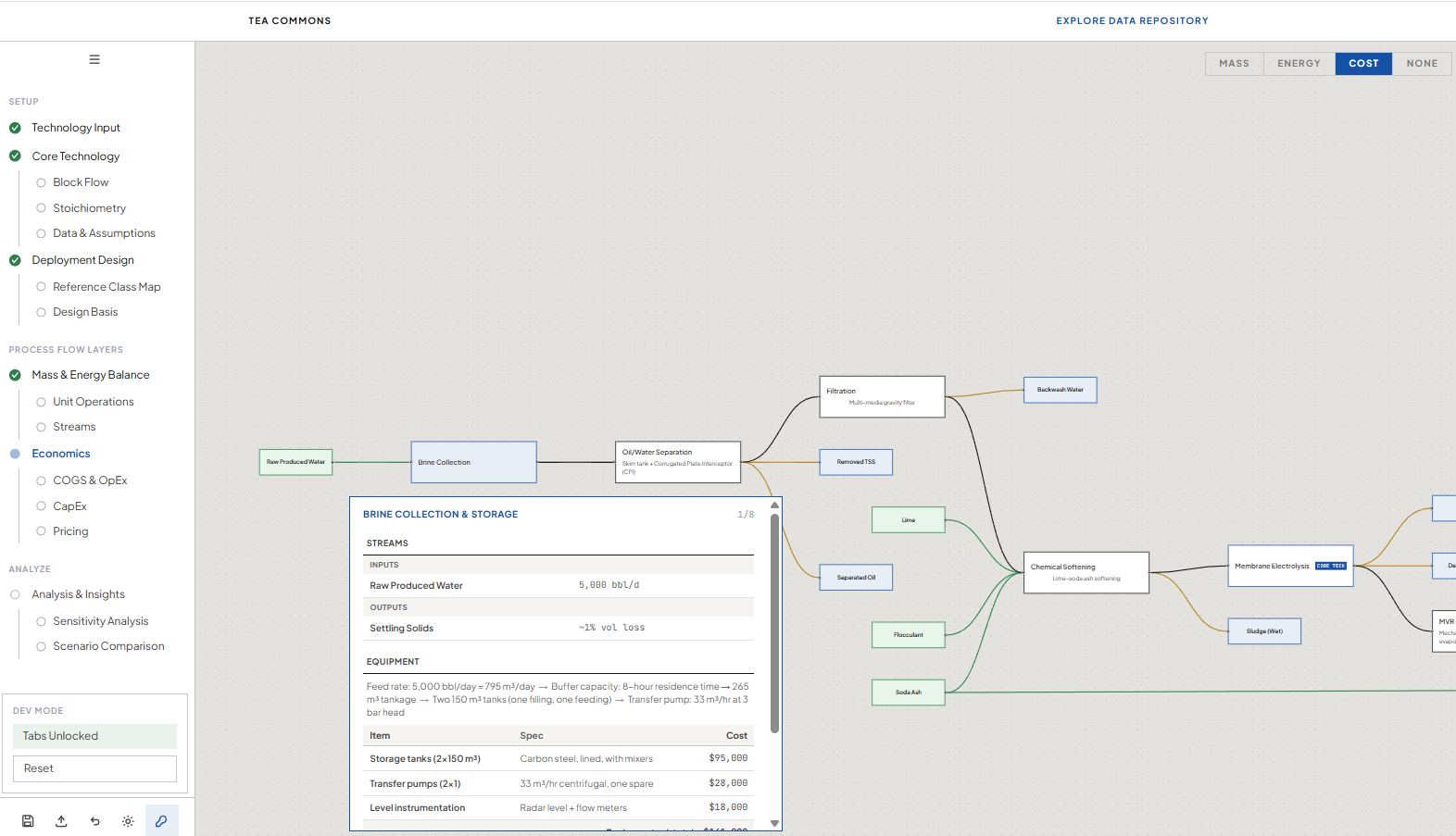Screen dimensions: 1456x836
Task: Click the hamburger menu icon in sidebar
Action: (x=94, y=59)
